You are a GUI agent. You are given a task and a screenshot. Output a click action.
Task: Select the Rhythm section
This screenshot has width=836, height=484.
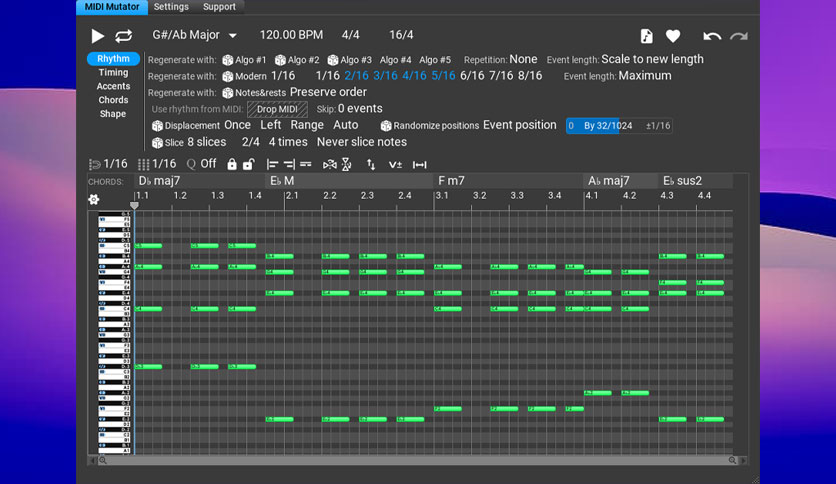[x=113, y=59]
